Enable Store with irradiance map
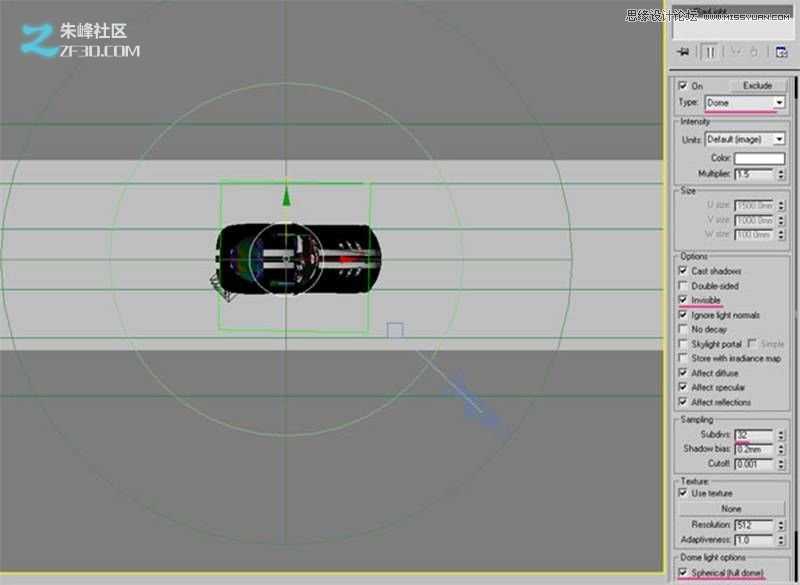 683,358
